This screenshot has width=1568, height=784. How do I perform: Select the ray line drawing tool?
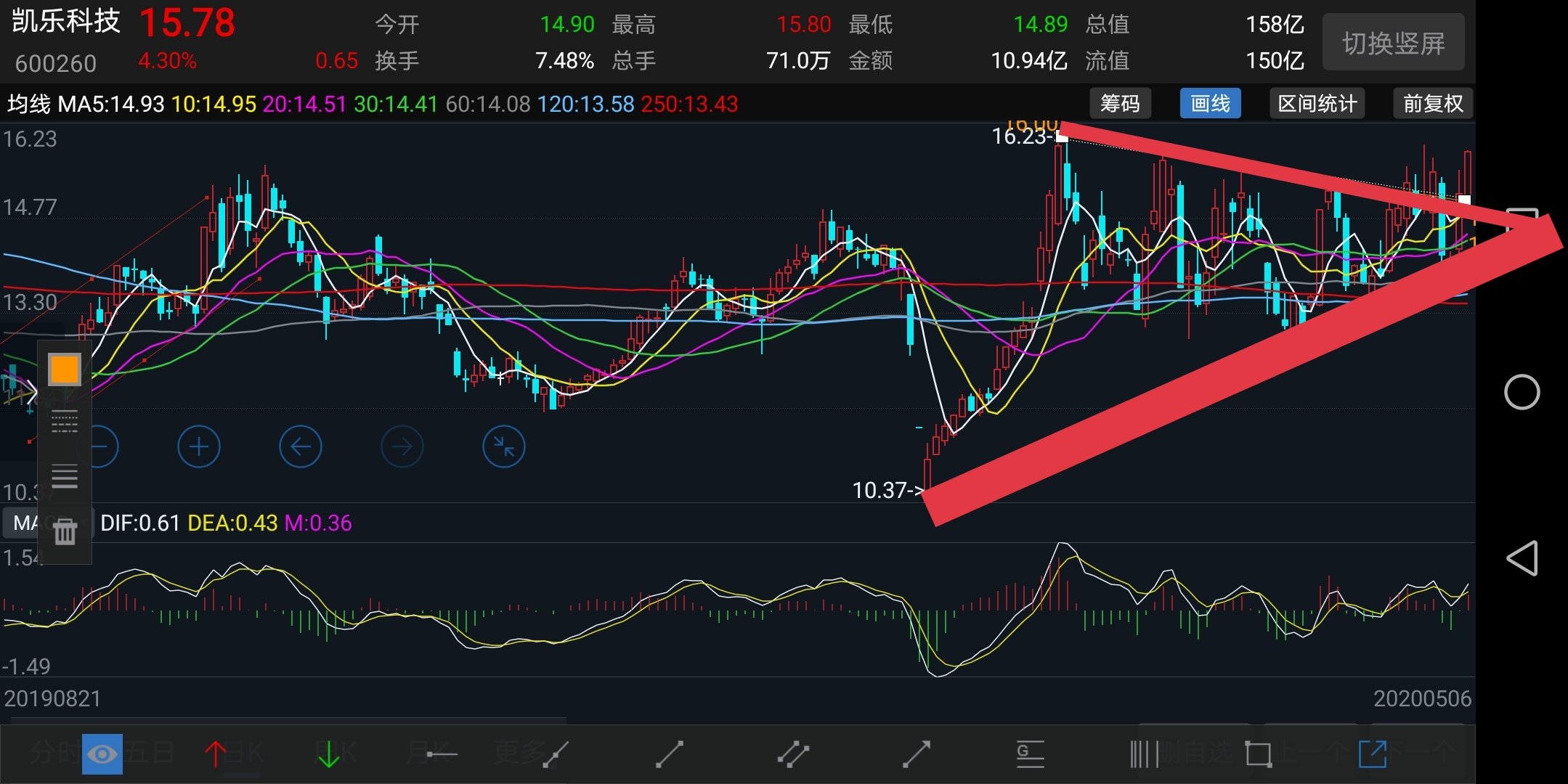(555, 754)
